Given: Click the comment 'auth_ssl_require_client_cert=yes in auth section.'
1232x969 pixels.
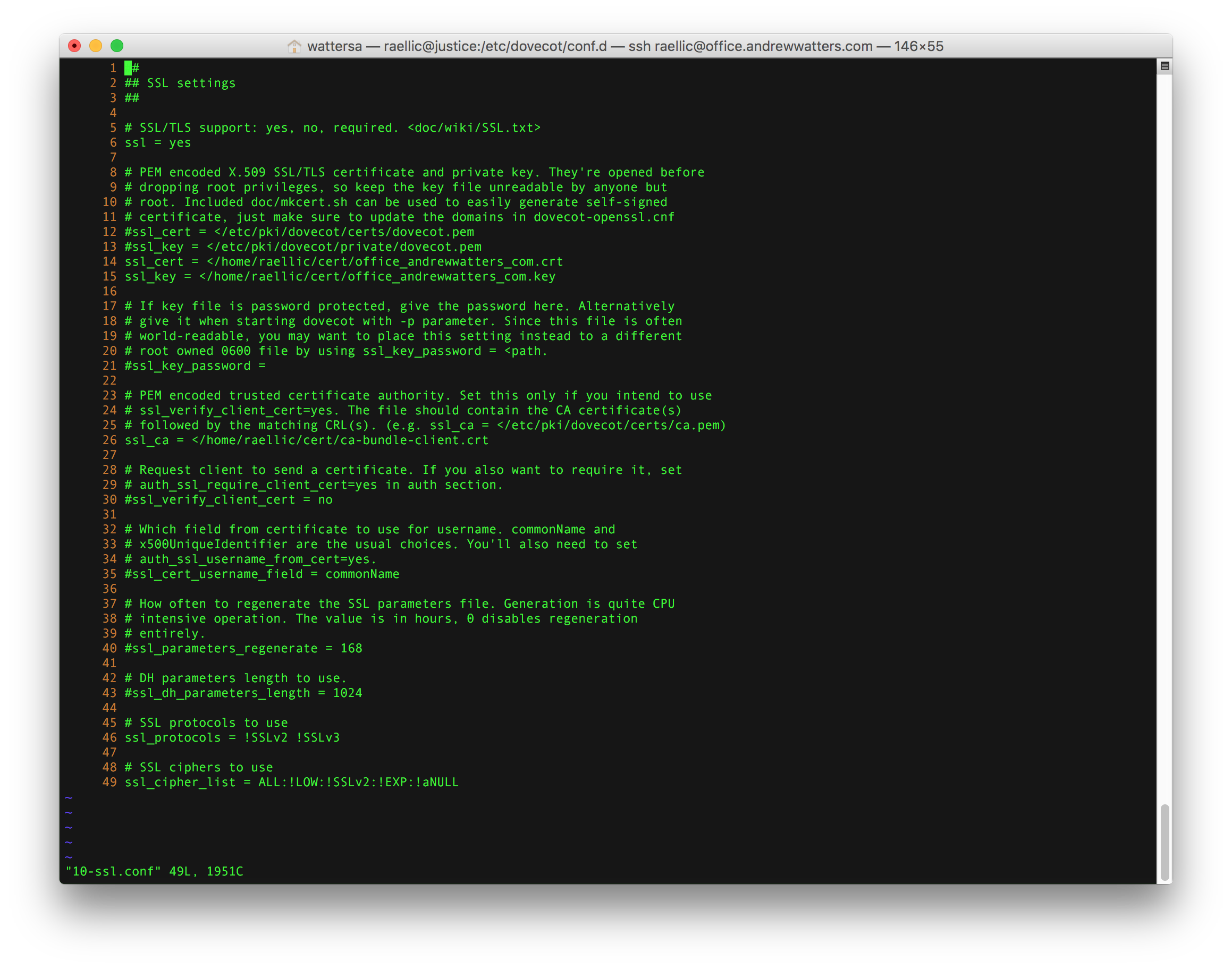Looking at the screenshot, I should [x=314, y=485].
